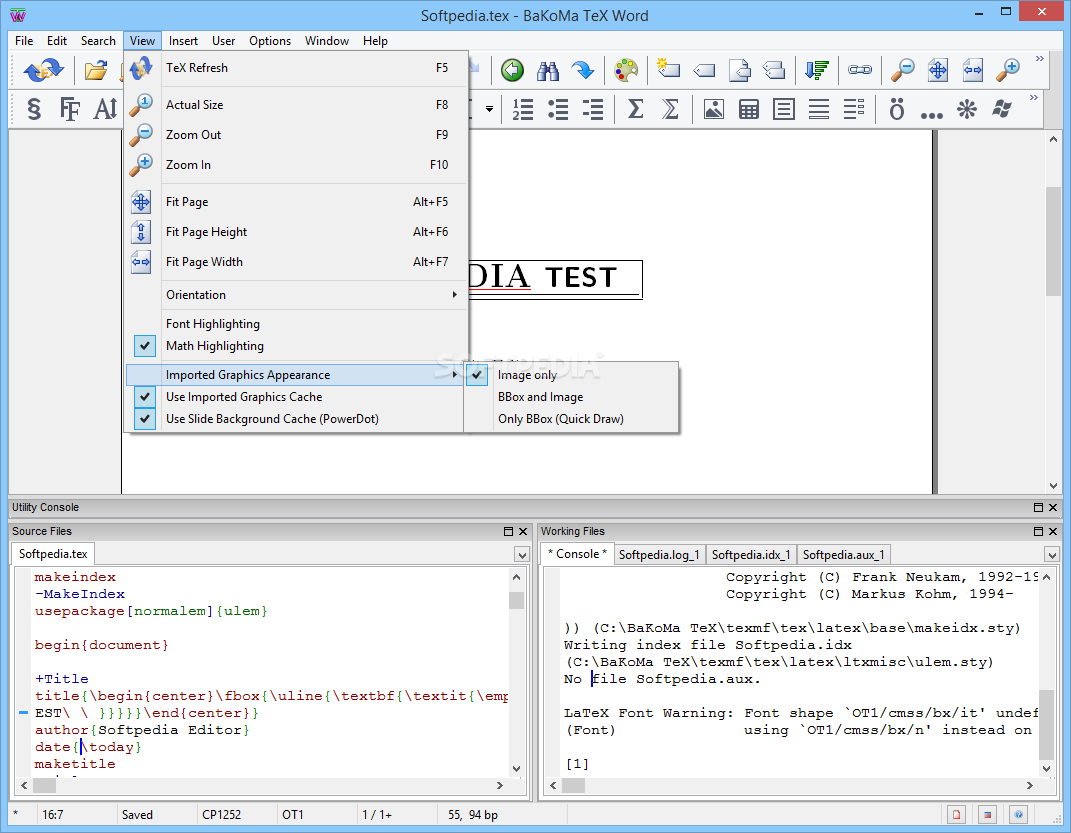
Task: Open the Working Files tab dropdown arrow
Action: [1052, 554]
